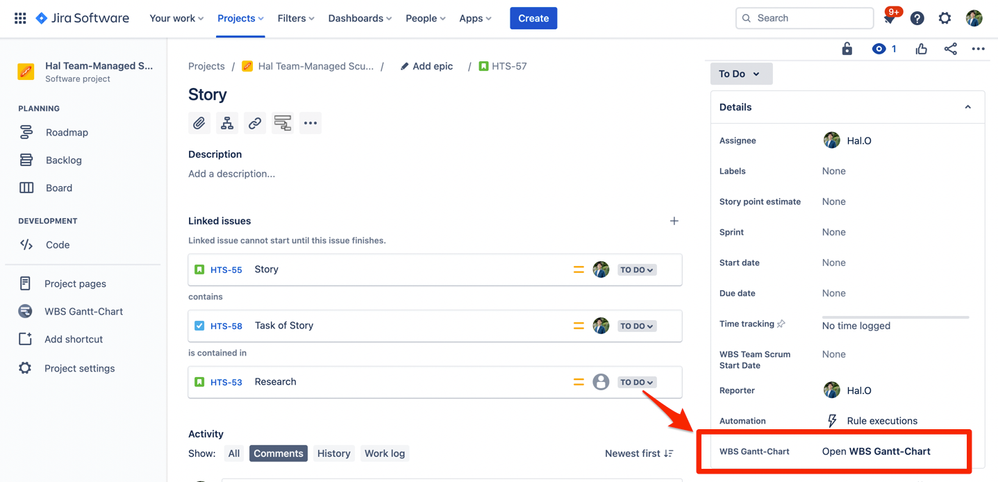Image resolution: width=998 pixels, height=482 pixels.
Task: Click the thumbs up vote icon
Action: click(921, 49)
